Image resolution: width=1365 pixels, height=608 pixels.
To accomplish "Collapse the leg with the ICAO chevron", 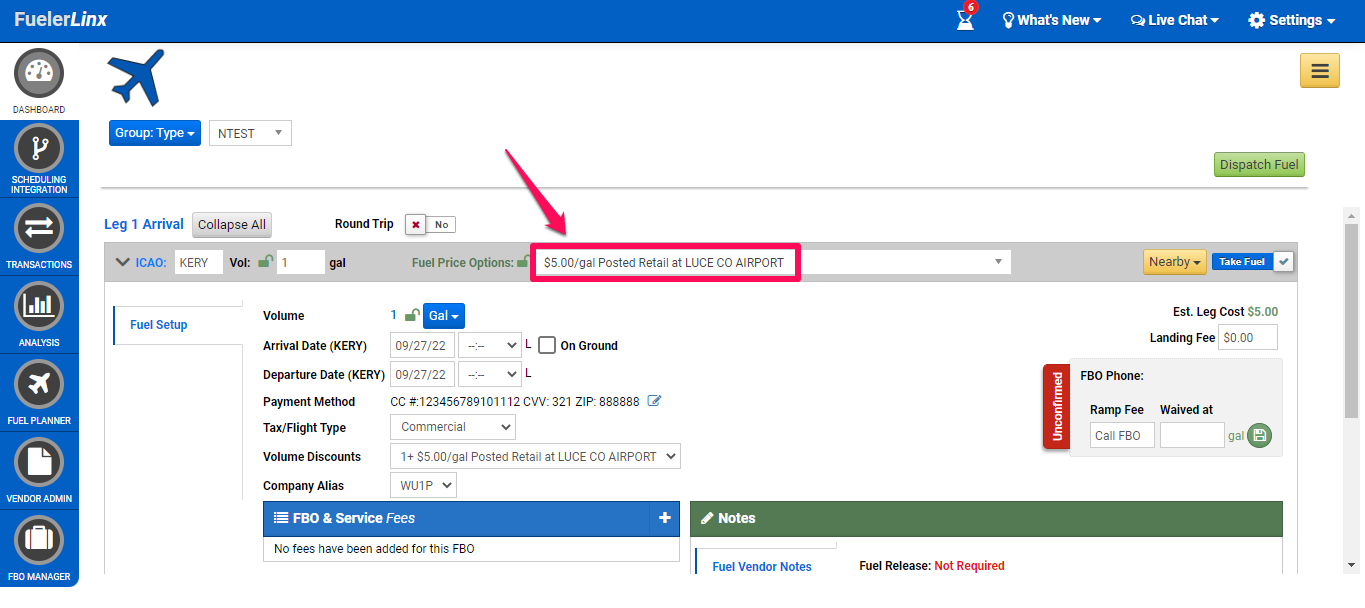I will pos(123,262).
